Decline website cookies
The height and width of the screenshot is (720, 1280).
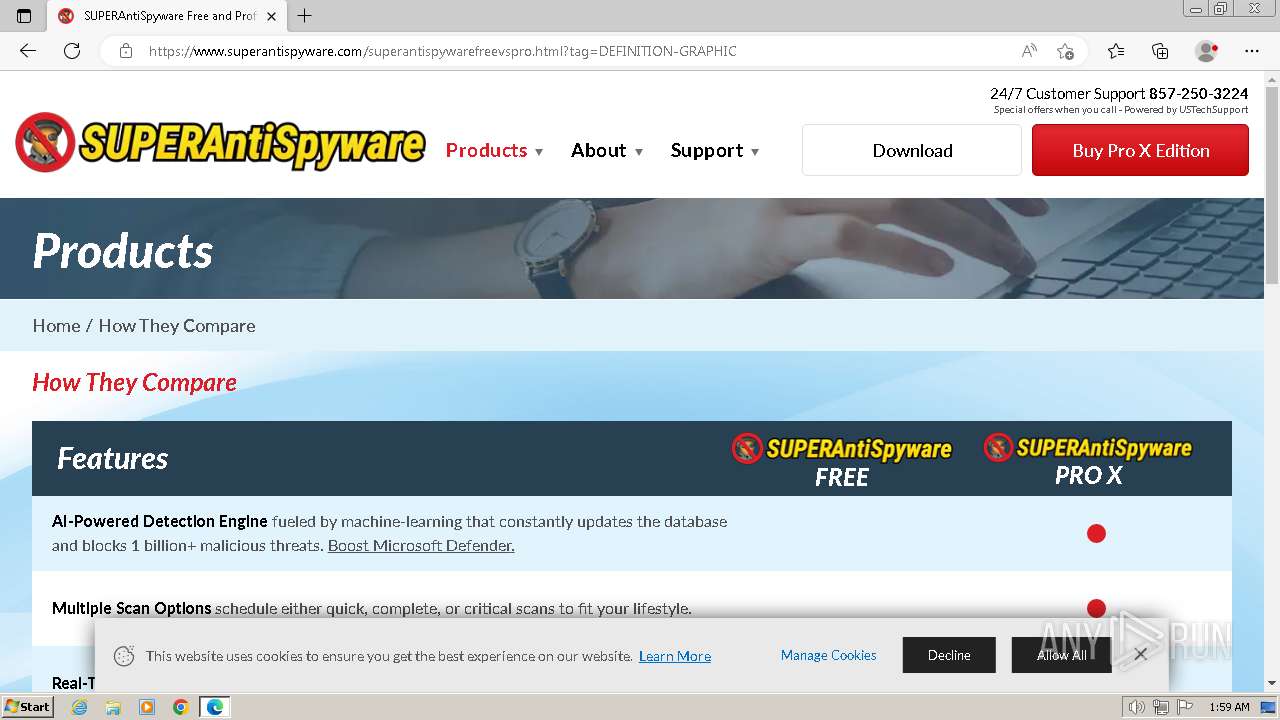click(949, 655)
